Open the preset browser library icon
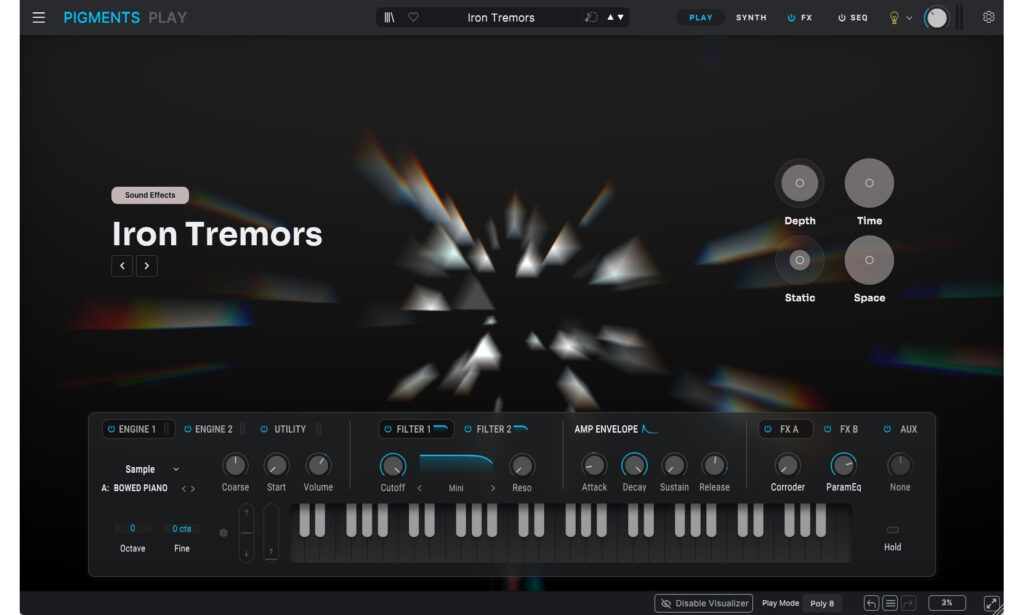The width and height of the screenshot is (1024, 615). (389, 18)
